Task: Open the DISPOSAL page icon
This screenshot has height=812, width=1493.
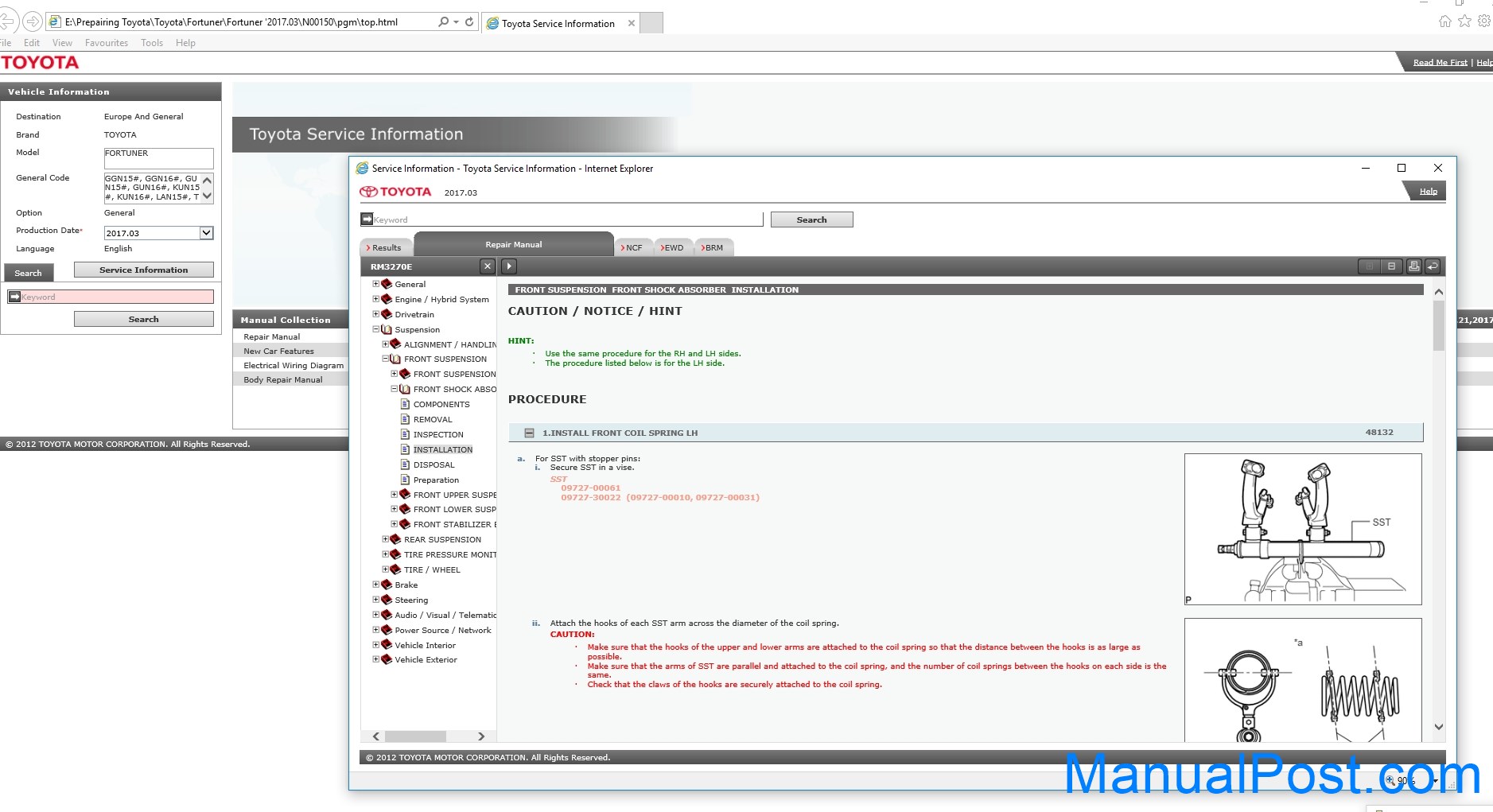Action: pos(405,464)
